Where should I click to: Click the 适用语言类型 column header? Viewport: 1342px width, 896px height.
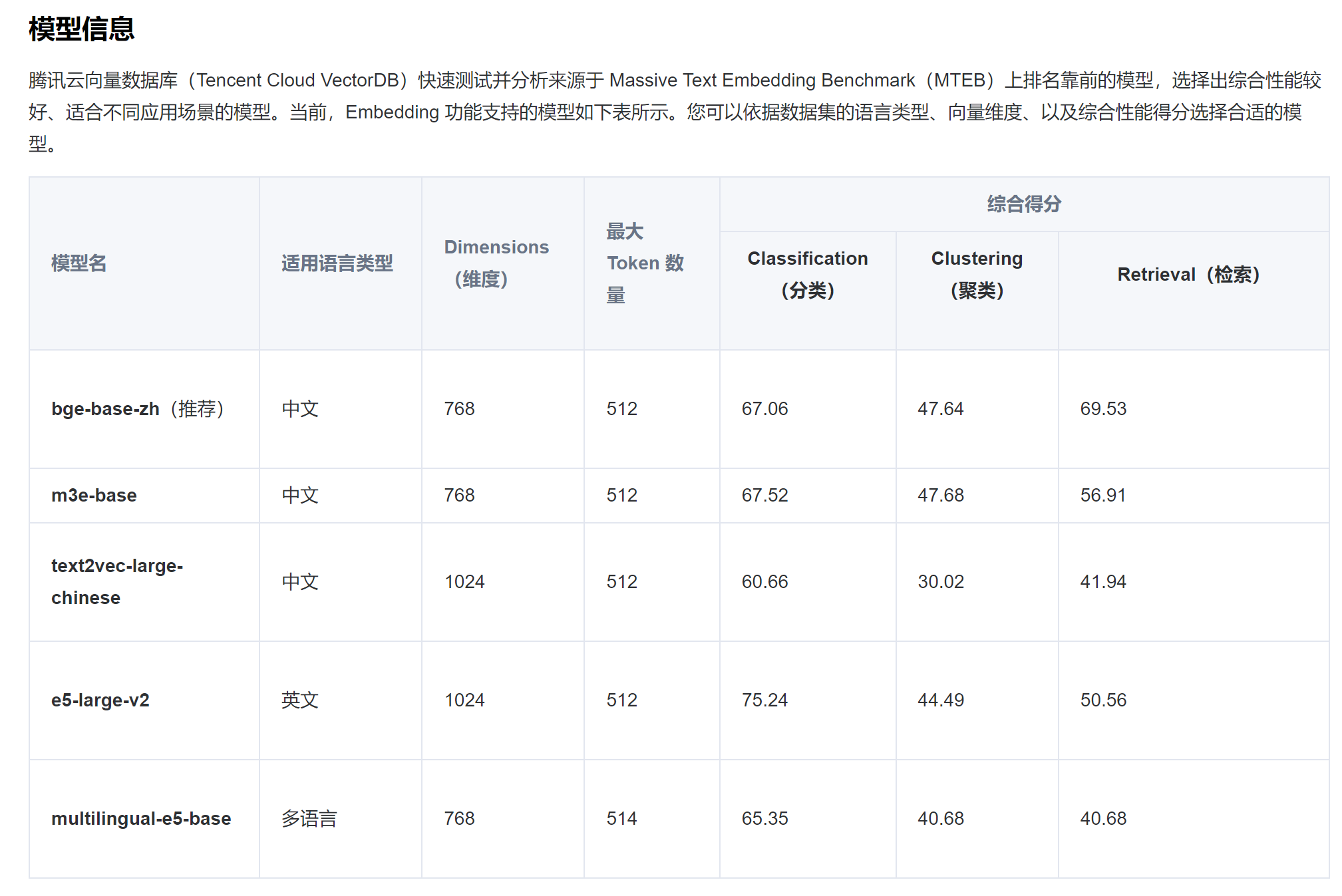tap(337, 263)
